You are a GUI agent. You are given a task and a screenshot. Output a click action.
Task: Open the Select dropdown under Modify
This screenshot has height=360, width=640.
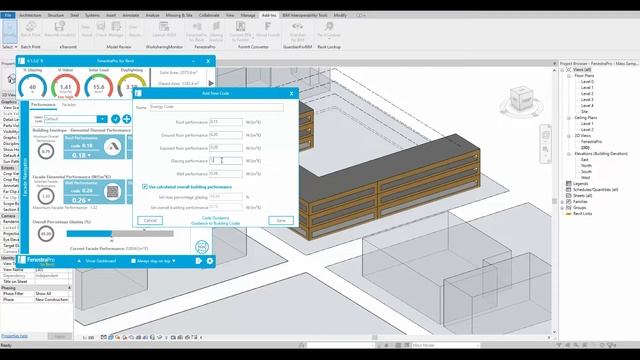coord(9,47)
